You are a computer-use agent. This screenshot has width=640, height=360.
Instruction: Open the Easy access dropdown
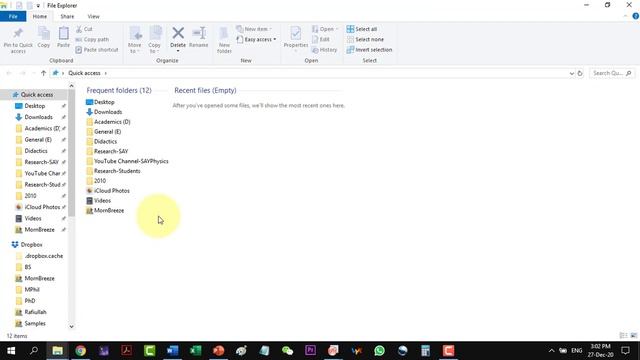[x=256, y=39]
